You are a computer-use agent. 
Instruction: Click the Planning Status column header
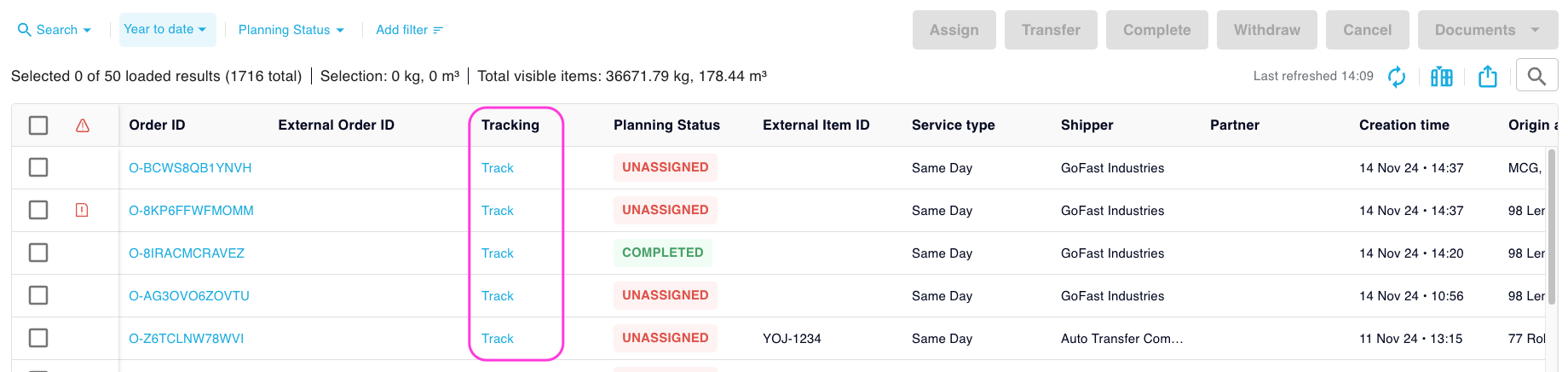(x=666, y=125)
